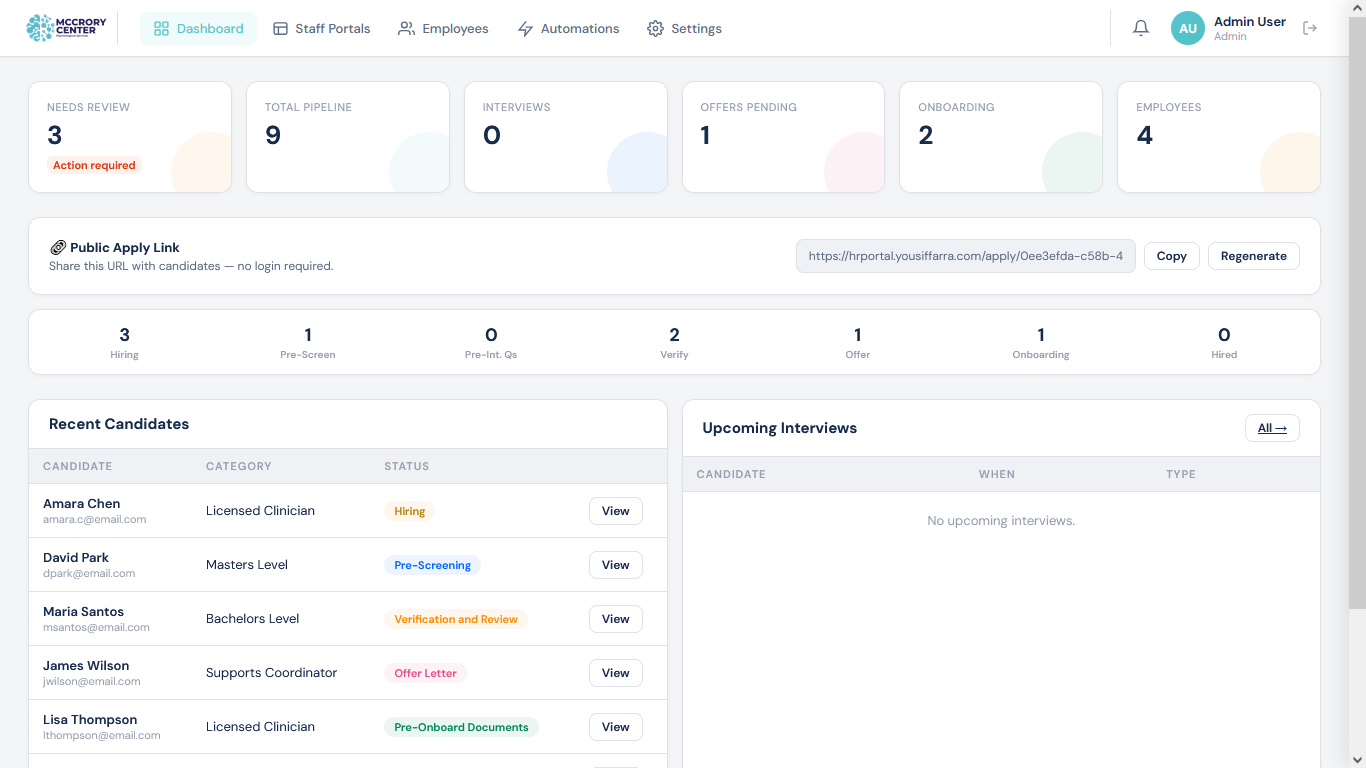Viewport: 1366px width, 768px height.
Task: Select the Hiring stage count
Action: click(124, 342)
